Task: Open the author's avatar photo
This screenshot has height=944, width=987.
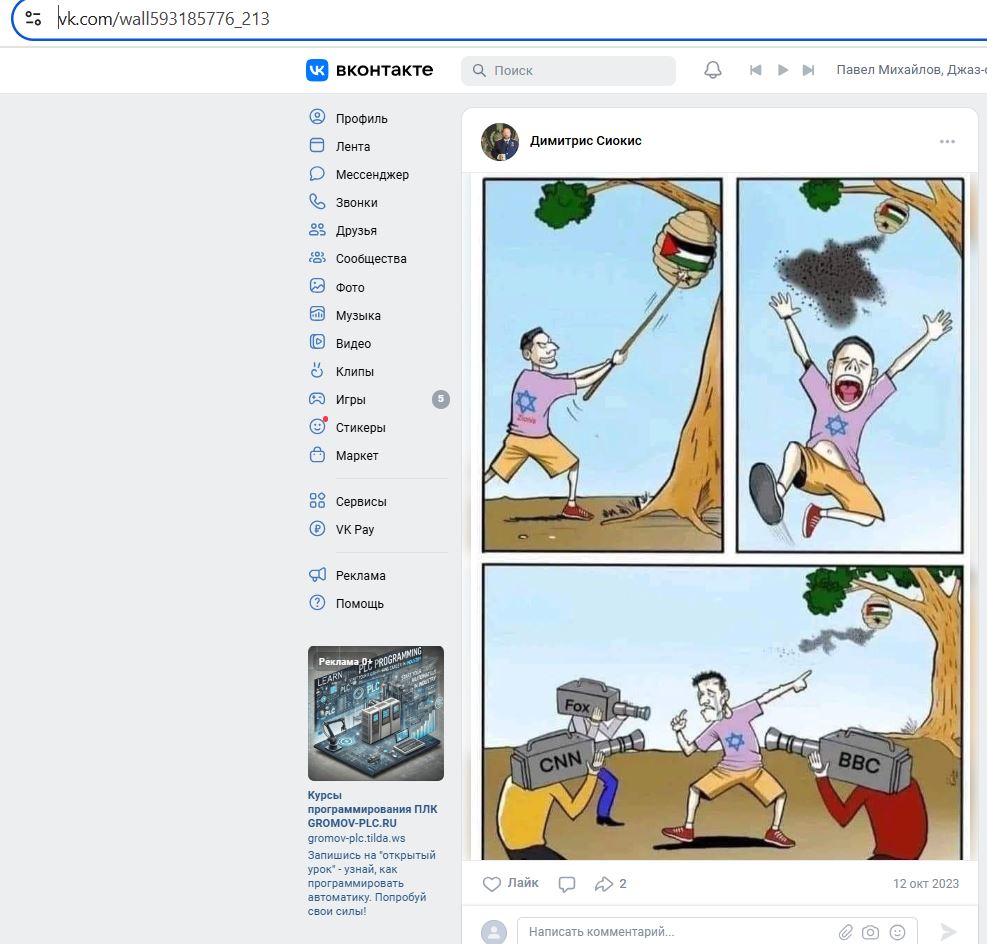Action: 500,142
